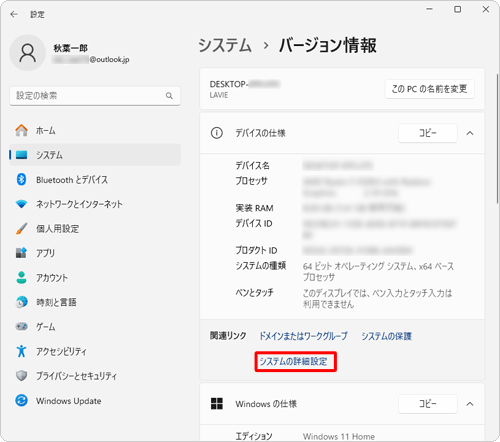
Task: Open the アカウント category
Action: tap(95, 278)
